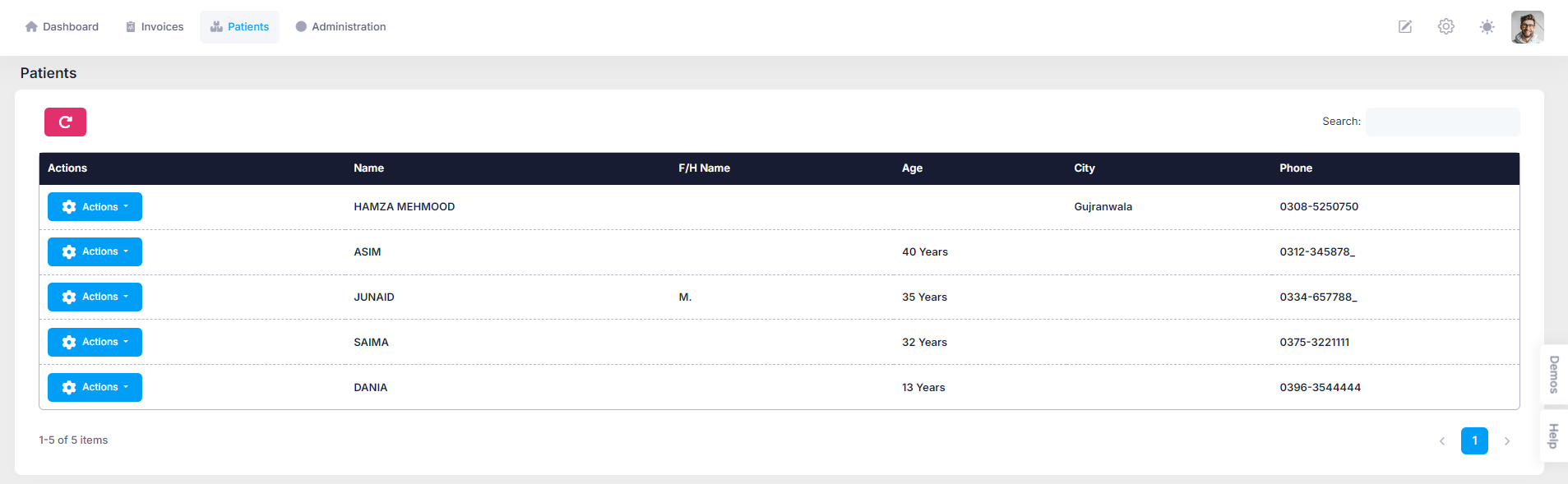Select page 1 in pagination
1568x484 pixels.
1474,441
